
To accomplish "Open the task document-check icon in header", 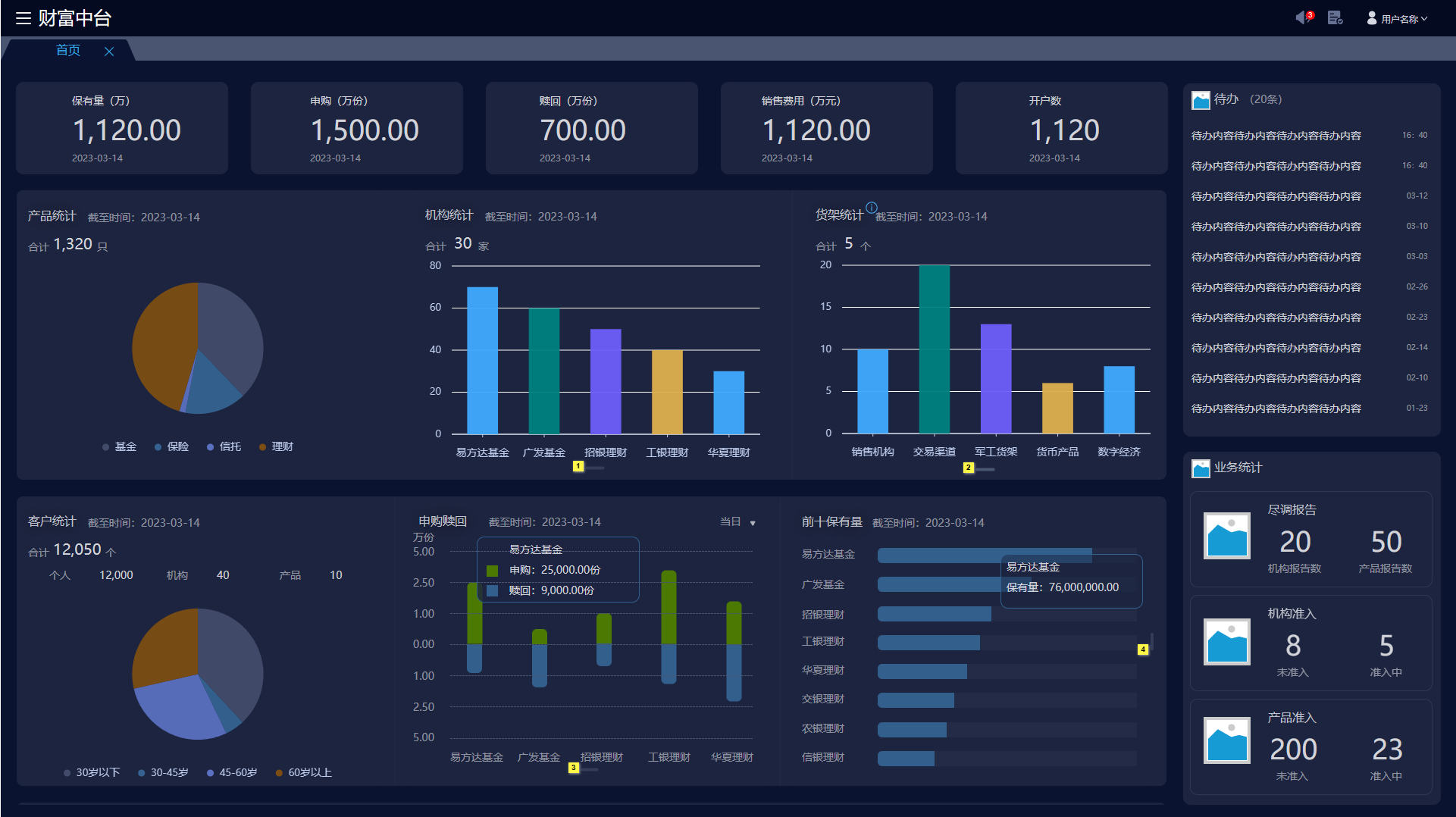I will coord(1335,17).
